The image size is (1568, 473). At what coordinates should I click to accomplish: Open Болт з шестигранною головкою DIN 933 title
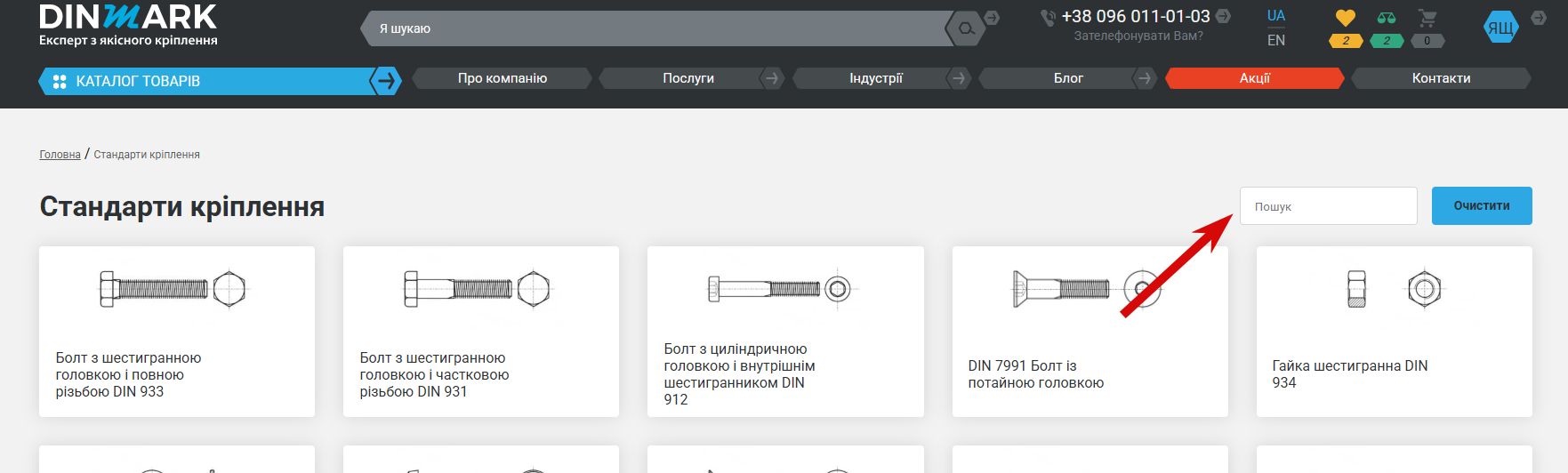point(129,374)
